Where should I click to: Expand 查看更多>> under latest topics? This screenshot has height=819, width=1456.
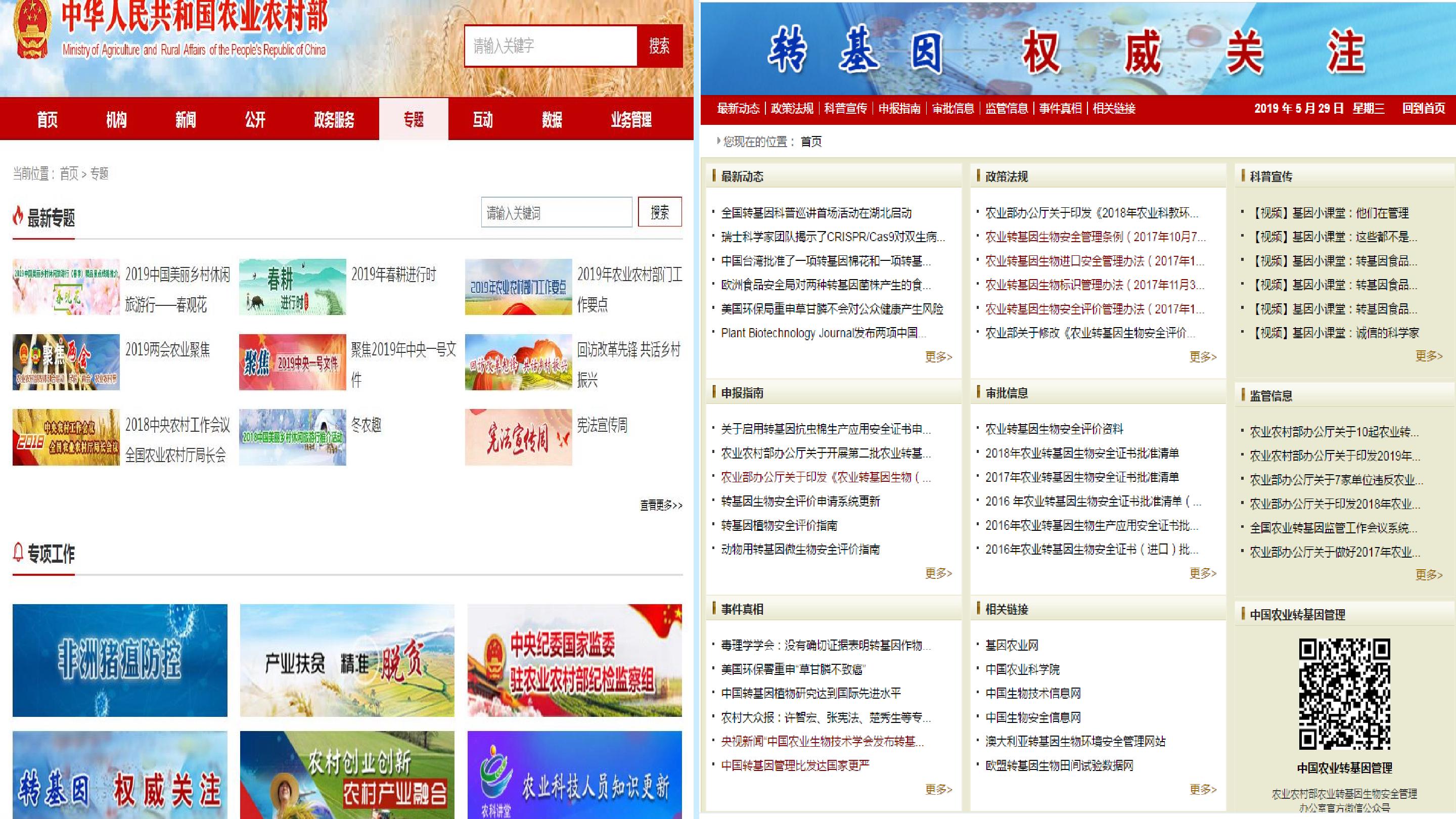[x=661, y=506]
